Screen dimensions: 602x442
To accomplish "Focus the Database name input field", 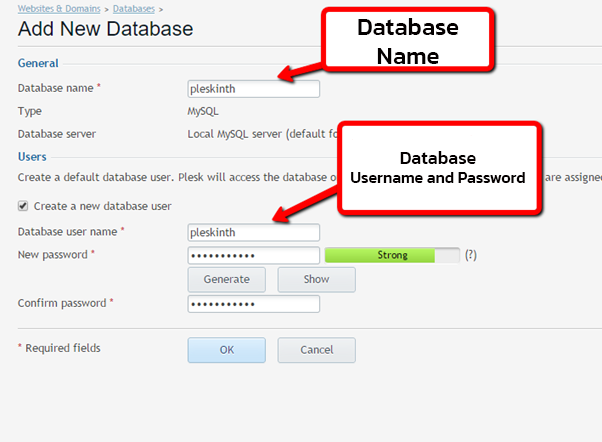I will point(253,89).
